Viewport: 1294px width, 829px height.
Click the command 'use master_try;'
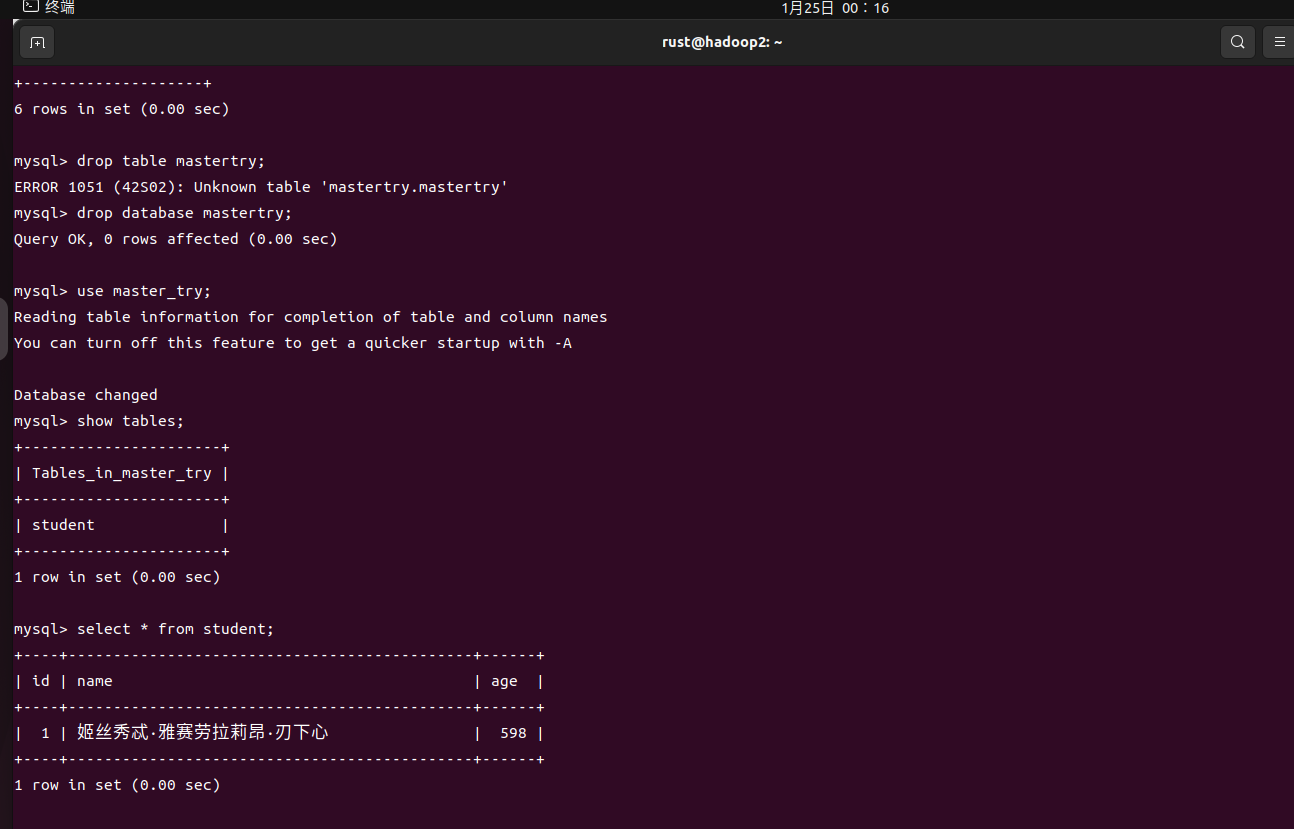(x=144, y=291)
